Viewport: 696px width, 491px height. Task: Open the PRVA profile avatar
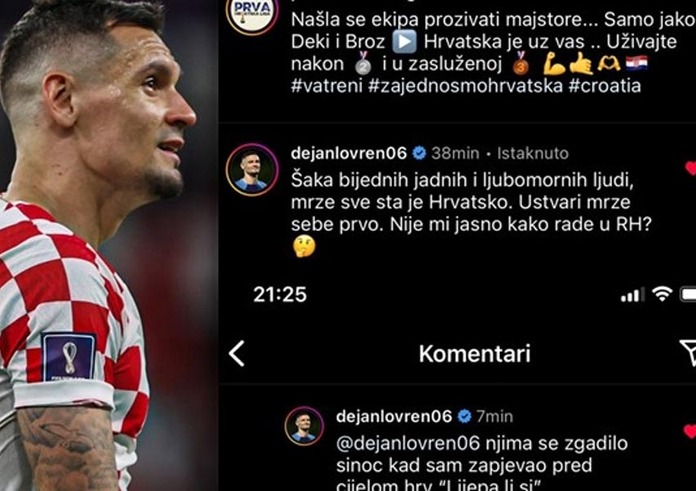pyautogui.click(x=252, y=12)
